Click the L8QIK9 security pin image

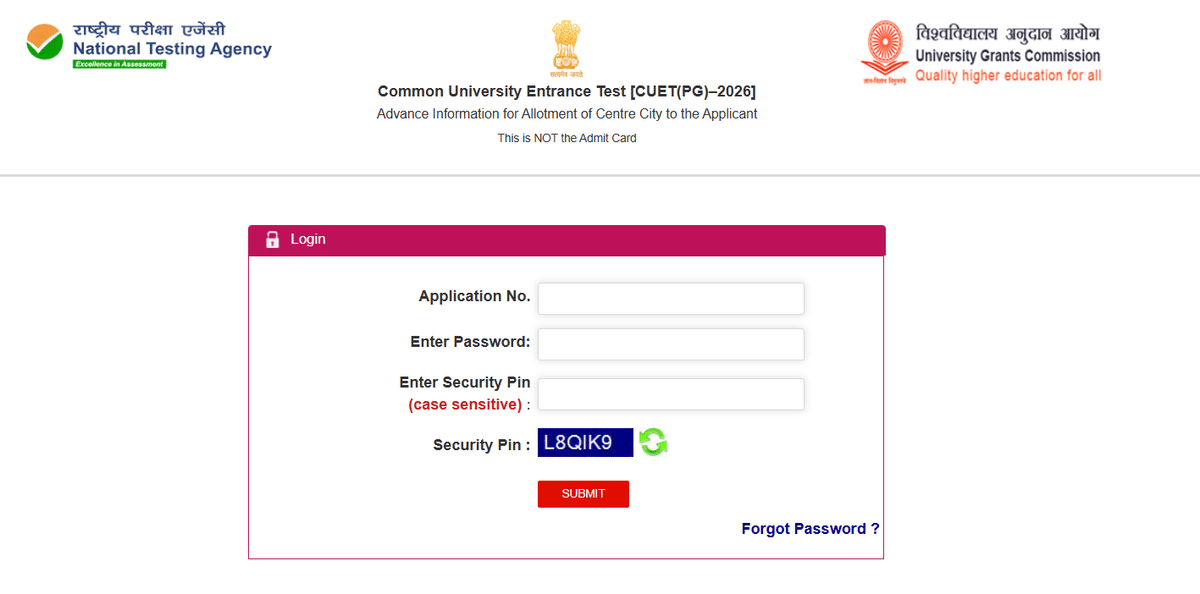click(584, 442)
